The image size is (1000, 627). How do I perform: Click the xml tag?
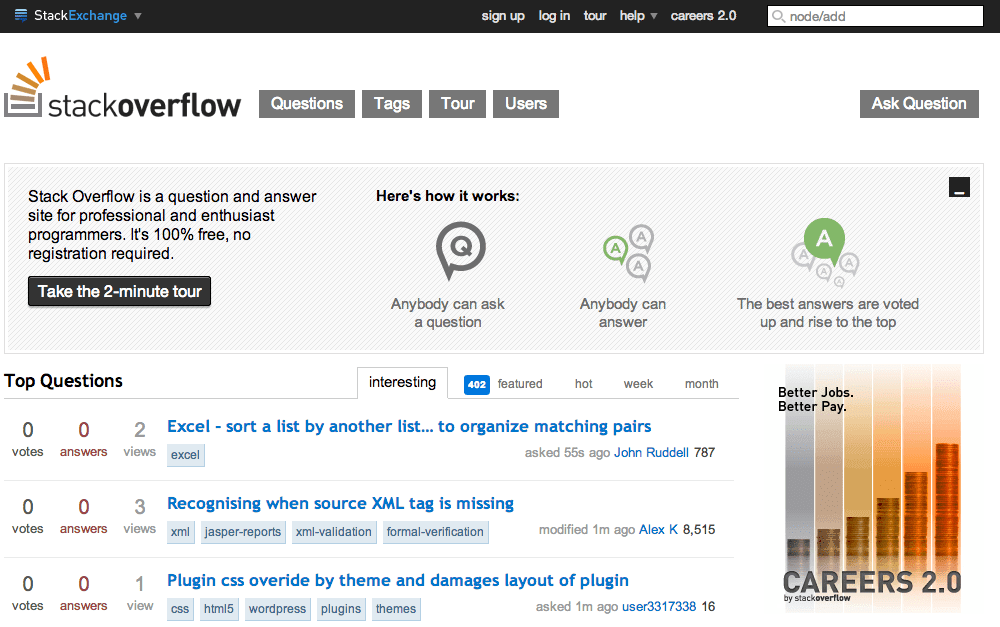pyautogui.click(x=180, y=532)
